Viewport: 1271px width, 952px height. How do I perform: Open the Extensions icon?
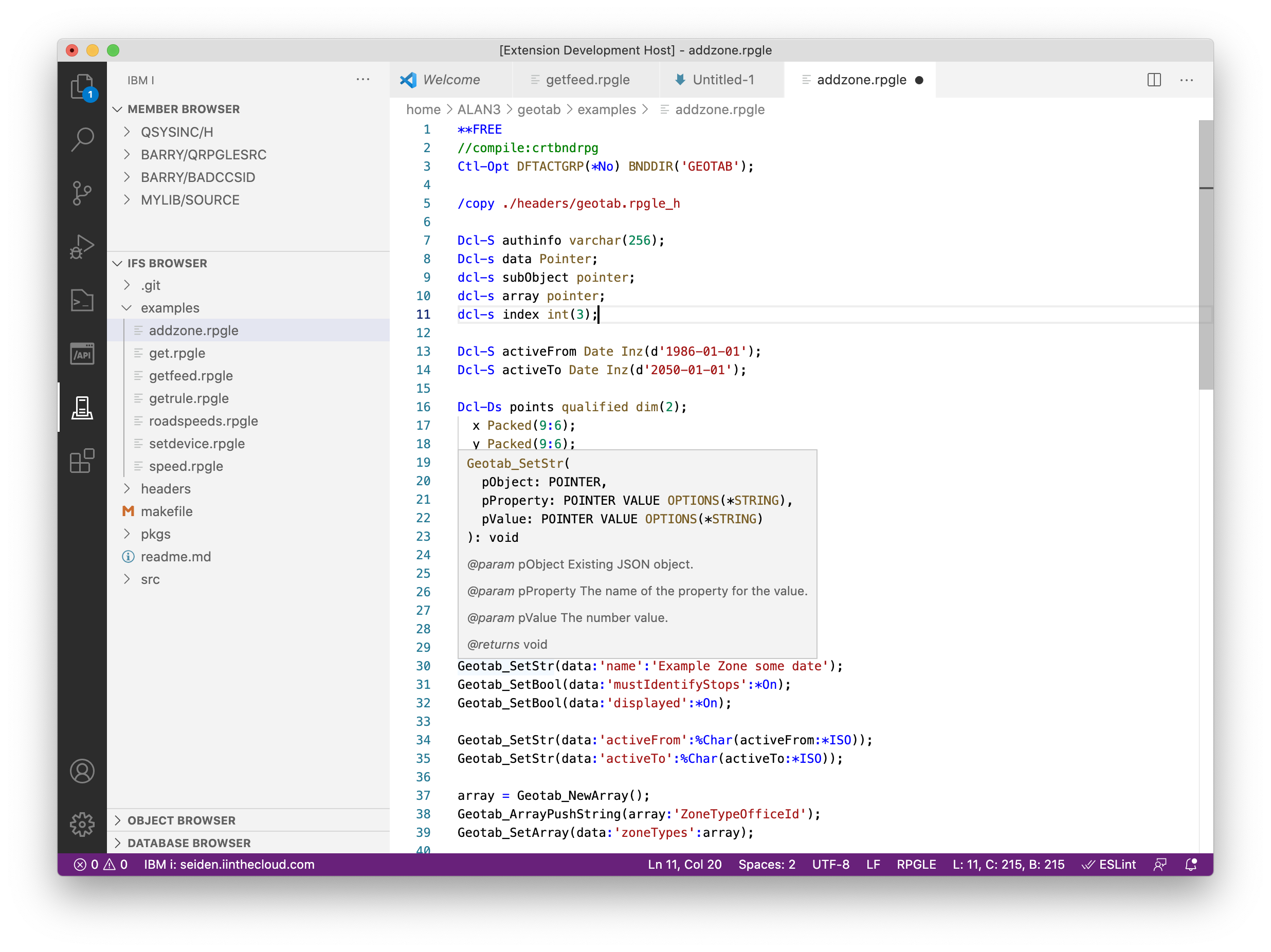pos(82,461)
